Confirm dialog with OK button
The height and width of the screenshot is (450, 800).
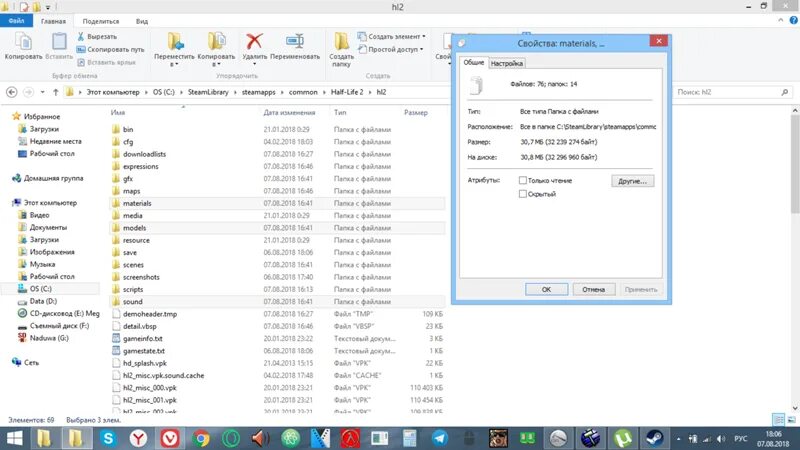(546, 289)
